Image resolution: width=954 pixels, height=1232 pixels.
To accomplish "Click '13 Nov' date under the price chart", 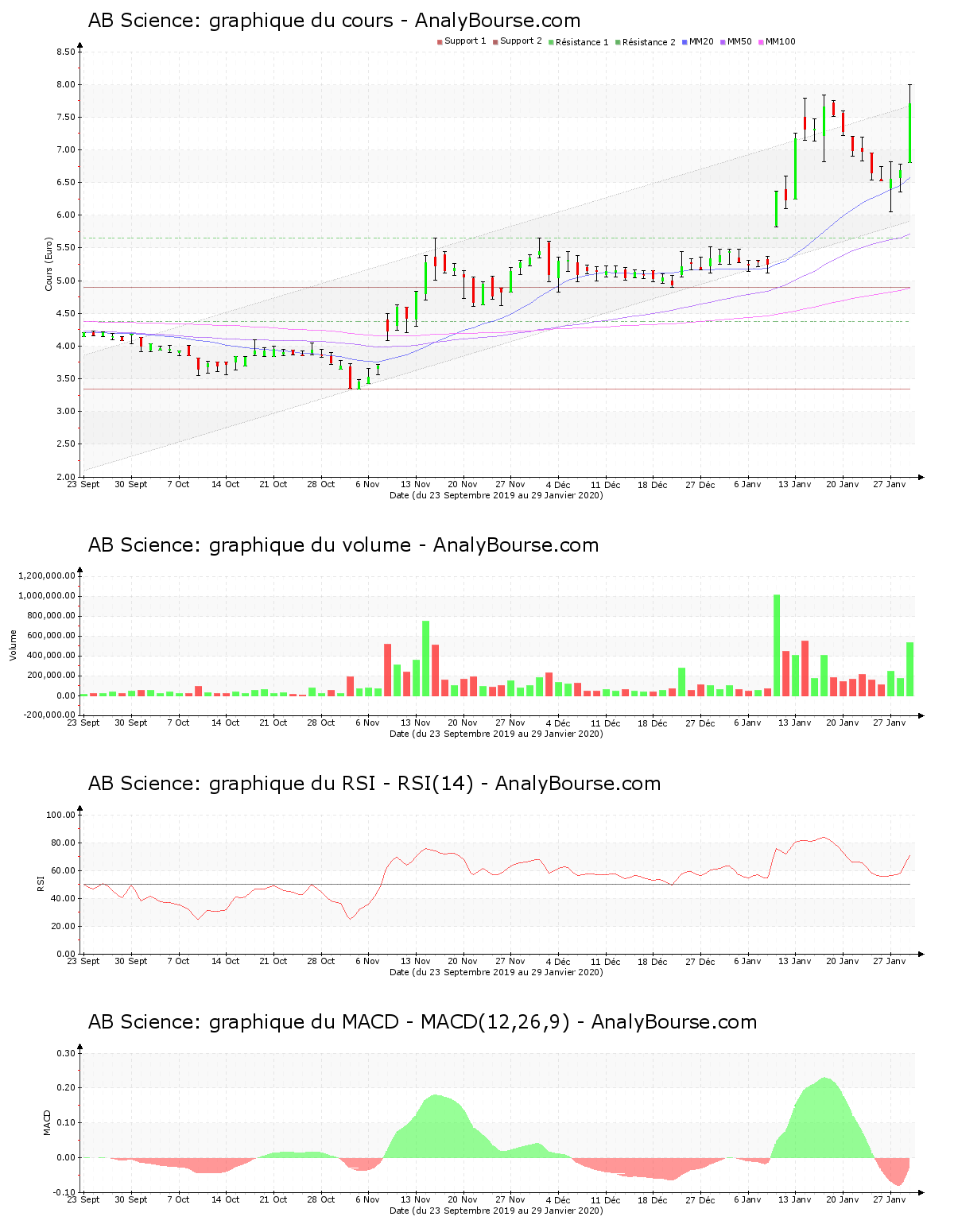I will click(x=415, y=484).
